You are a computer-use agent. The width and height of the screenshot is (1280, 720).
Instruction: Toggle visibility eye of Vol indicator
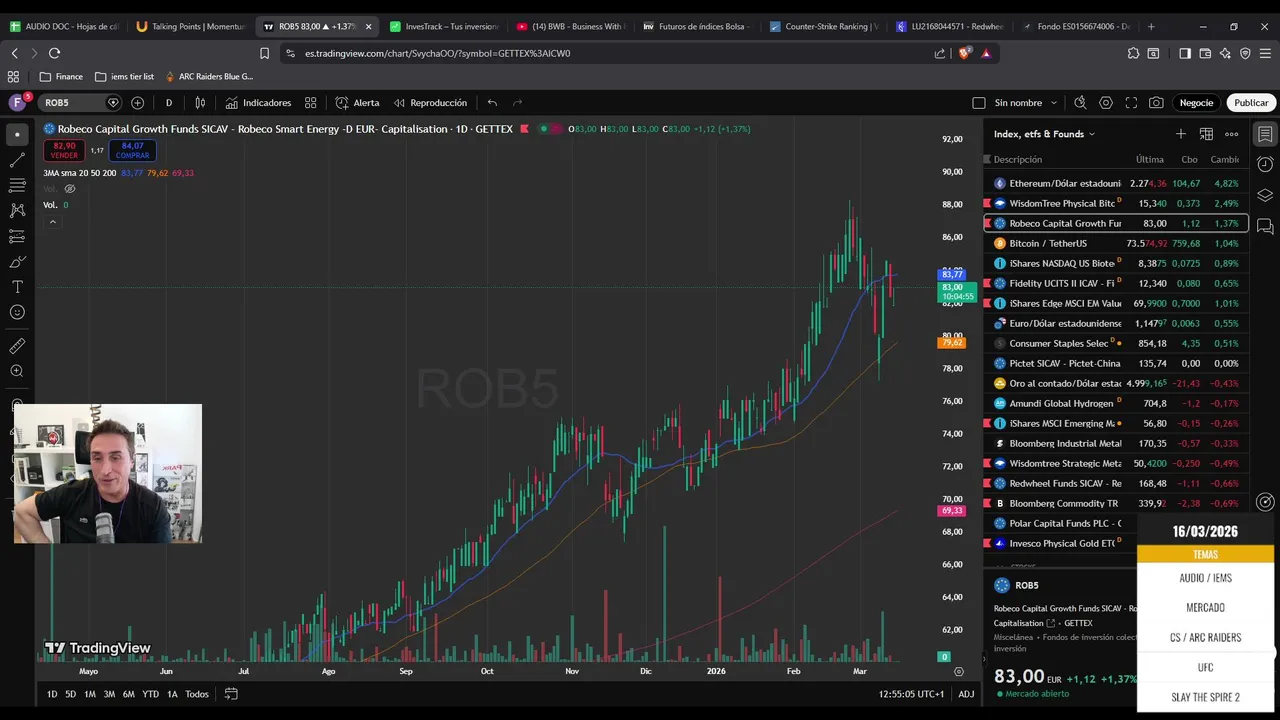click(x=70, y=188)
